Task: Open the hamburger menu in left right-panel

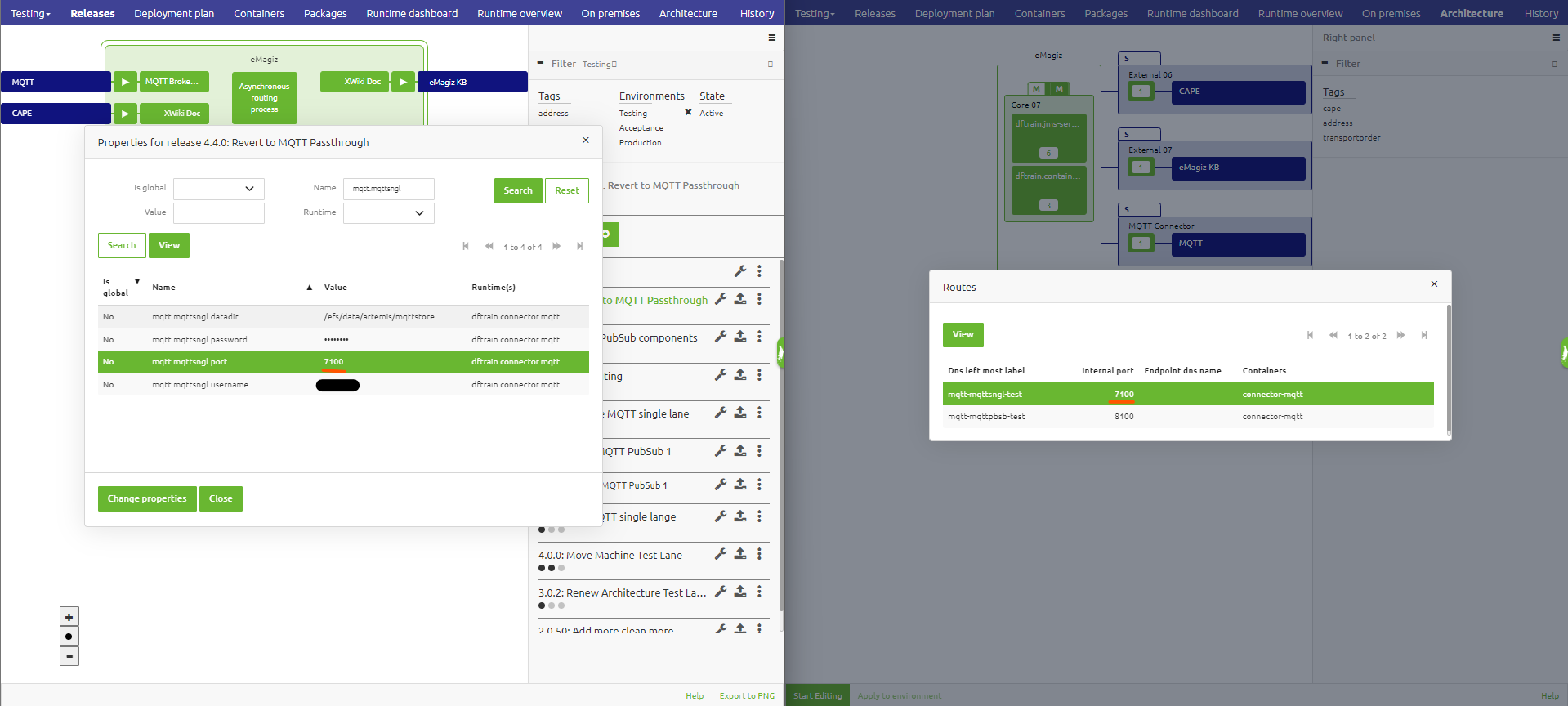Action: click(772, 38)
